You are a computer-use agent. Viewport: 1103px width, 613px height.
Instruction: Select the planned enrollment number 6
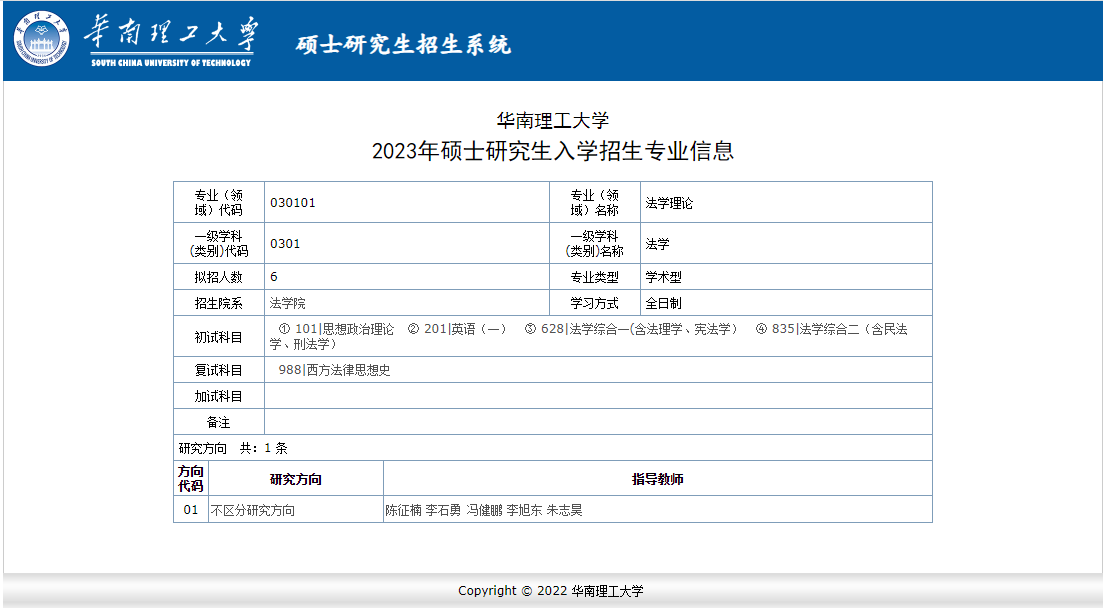274,277
